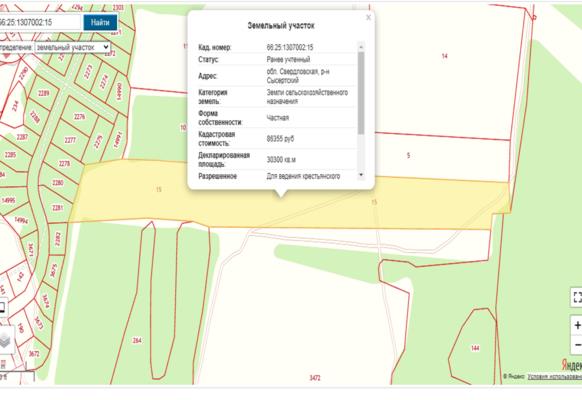Zoom out with the minus button

click(577, 345)
